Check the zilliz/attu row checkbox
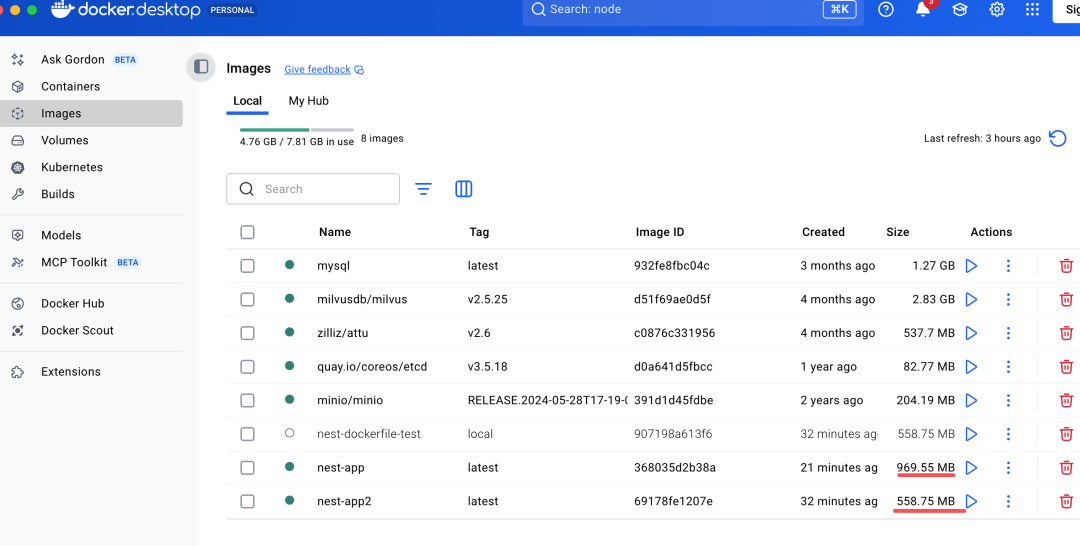1080x546 pixels. (247, 333)
